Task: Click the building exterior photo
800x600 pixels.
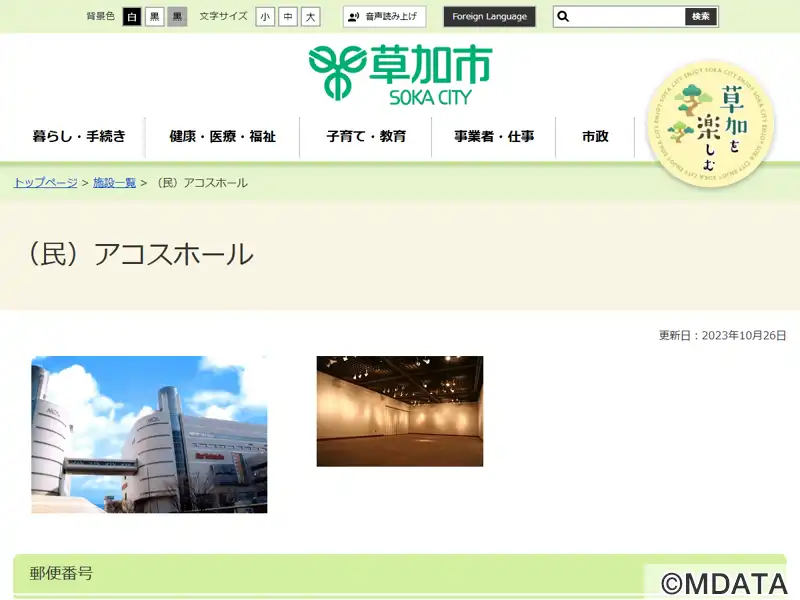Action: 149,434
